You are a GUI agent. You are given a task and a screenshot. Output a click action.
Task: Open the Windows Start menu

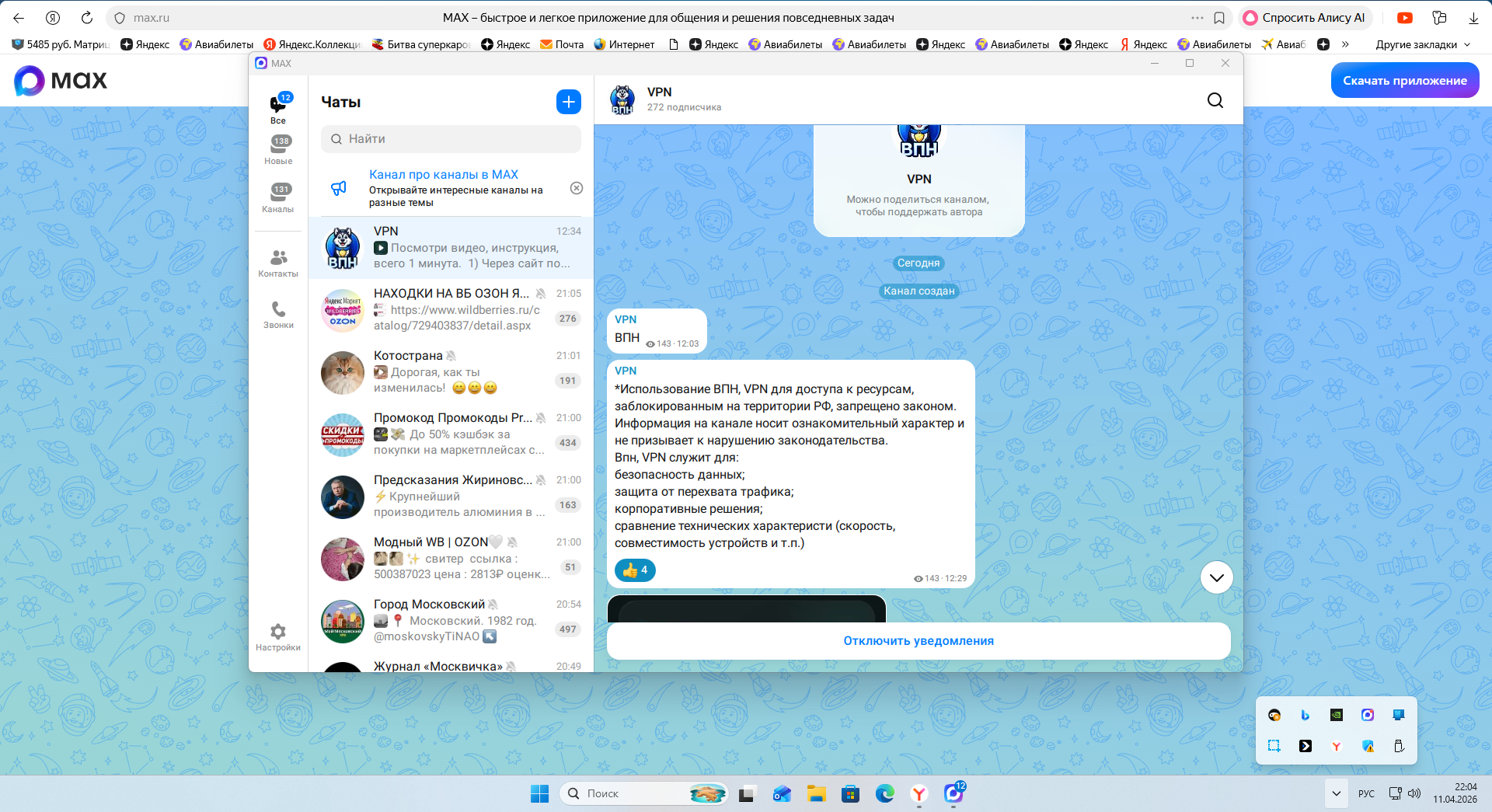tap(539, 793)
